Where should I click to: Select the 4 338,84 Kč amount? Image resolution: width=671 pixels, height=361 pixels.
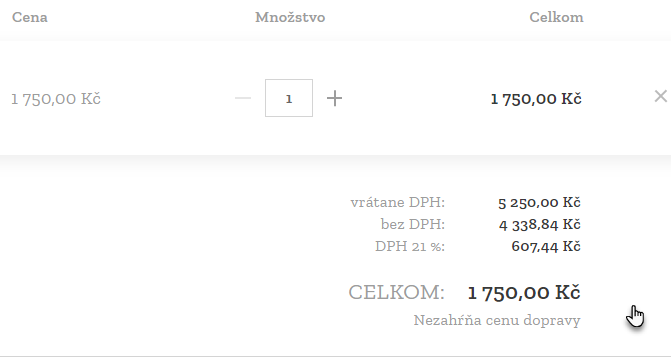pyautogui.click(x=539, y=224)
